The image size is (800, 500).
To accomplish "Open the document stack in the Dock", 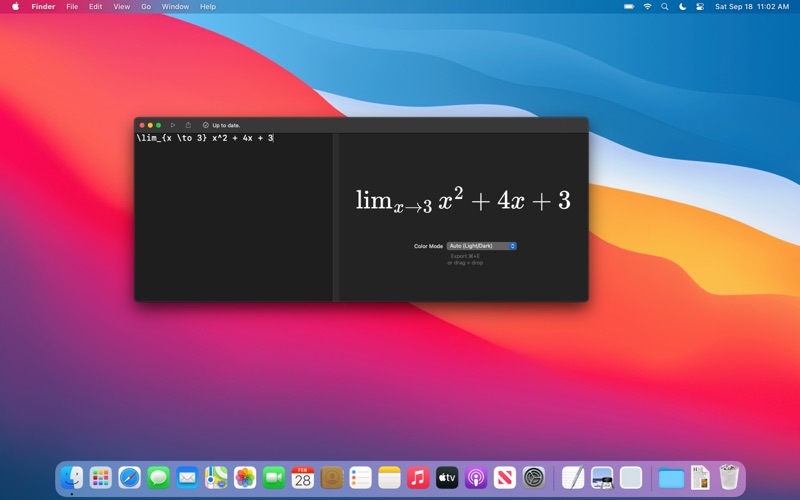I will point(700,478).
